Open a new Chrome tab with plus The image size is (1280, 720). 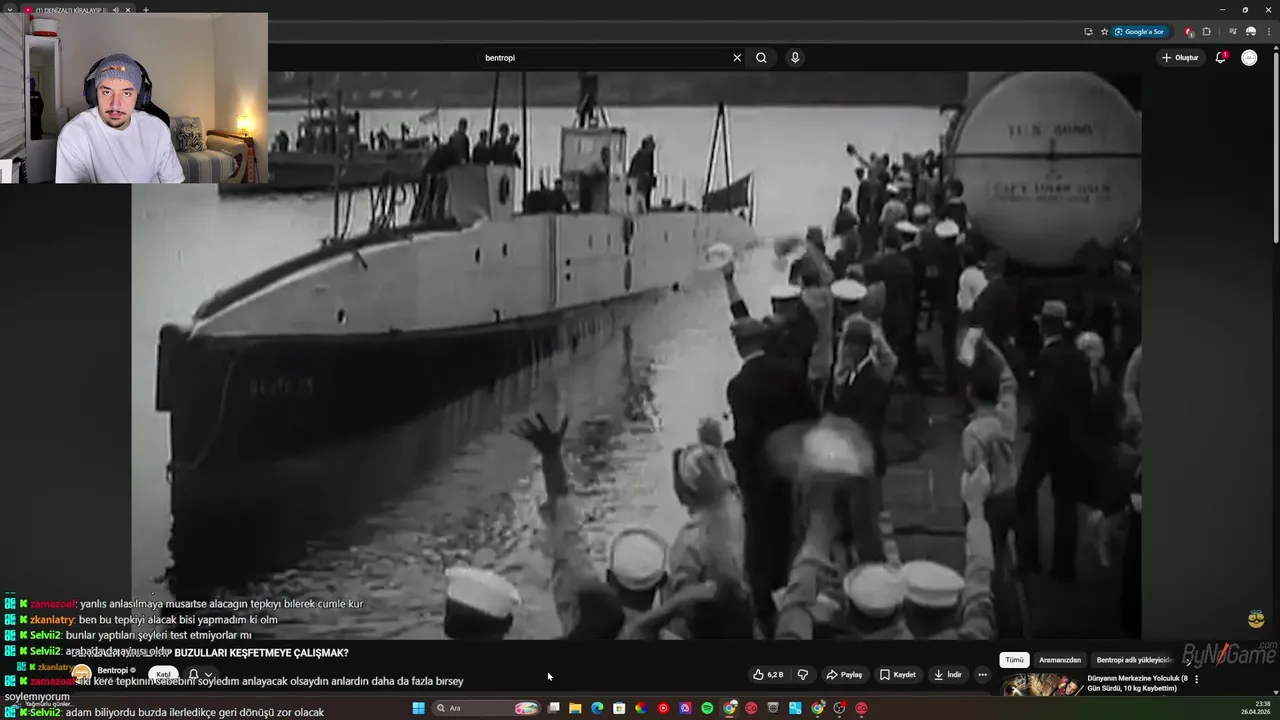click(146, 10)
